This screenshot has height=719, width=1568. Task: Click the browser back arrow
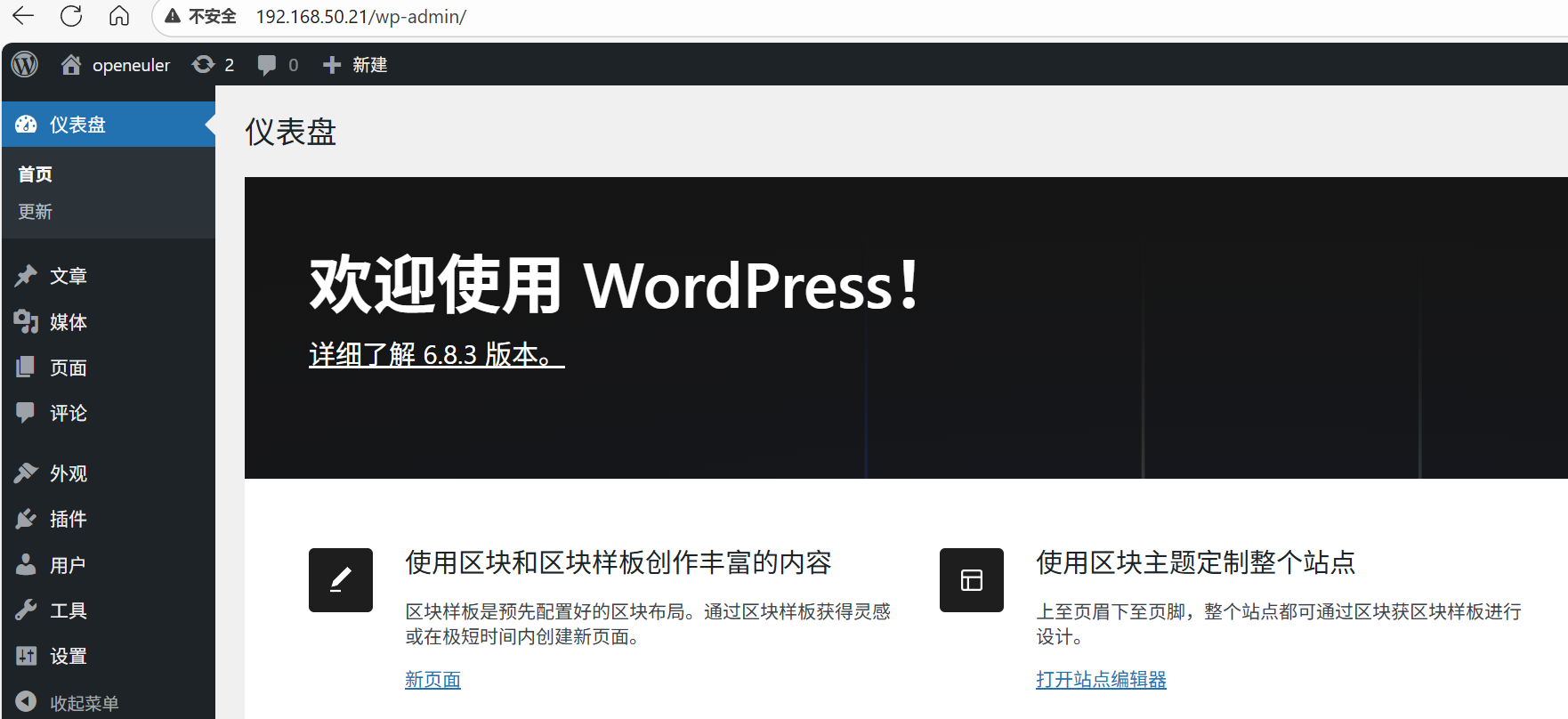click(x=23, y=16)
